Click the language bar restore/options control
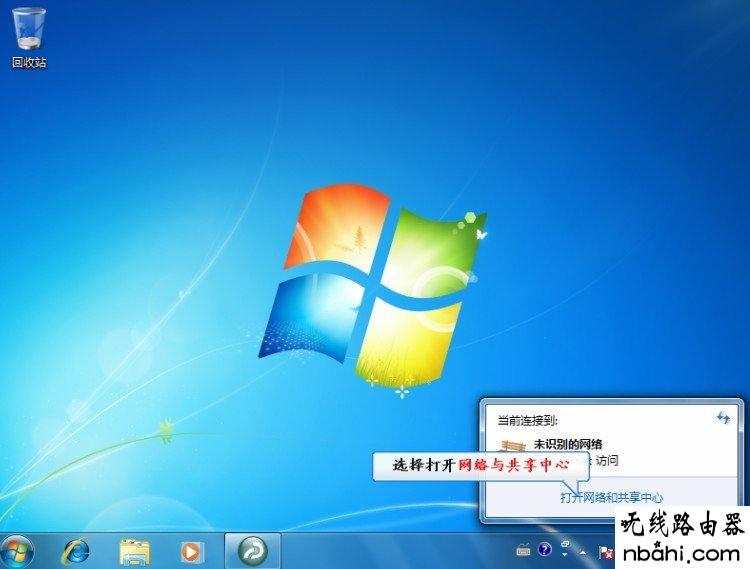 click(565, 545)
